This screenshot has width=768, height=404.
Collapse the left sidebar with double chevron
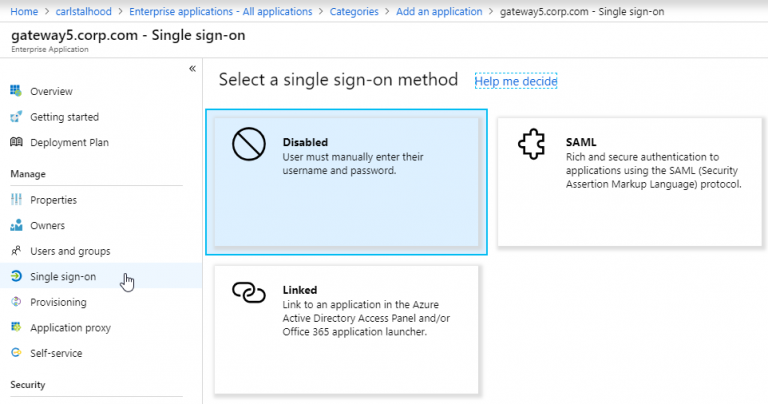[192, 68]
